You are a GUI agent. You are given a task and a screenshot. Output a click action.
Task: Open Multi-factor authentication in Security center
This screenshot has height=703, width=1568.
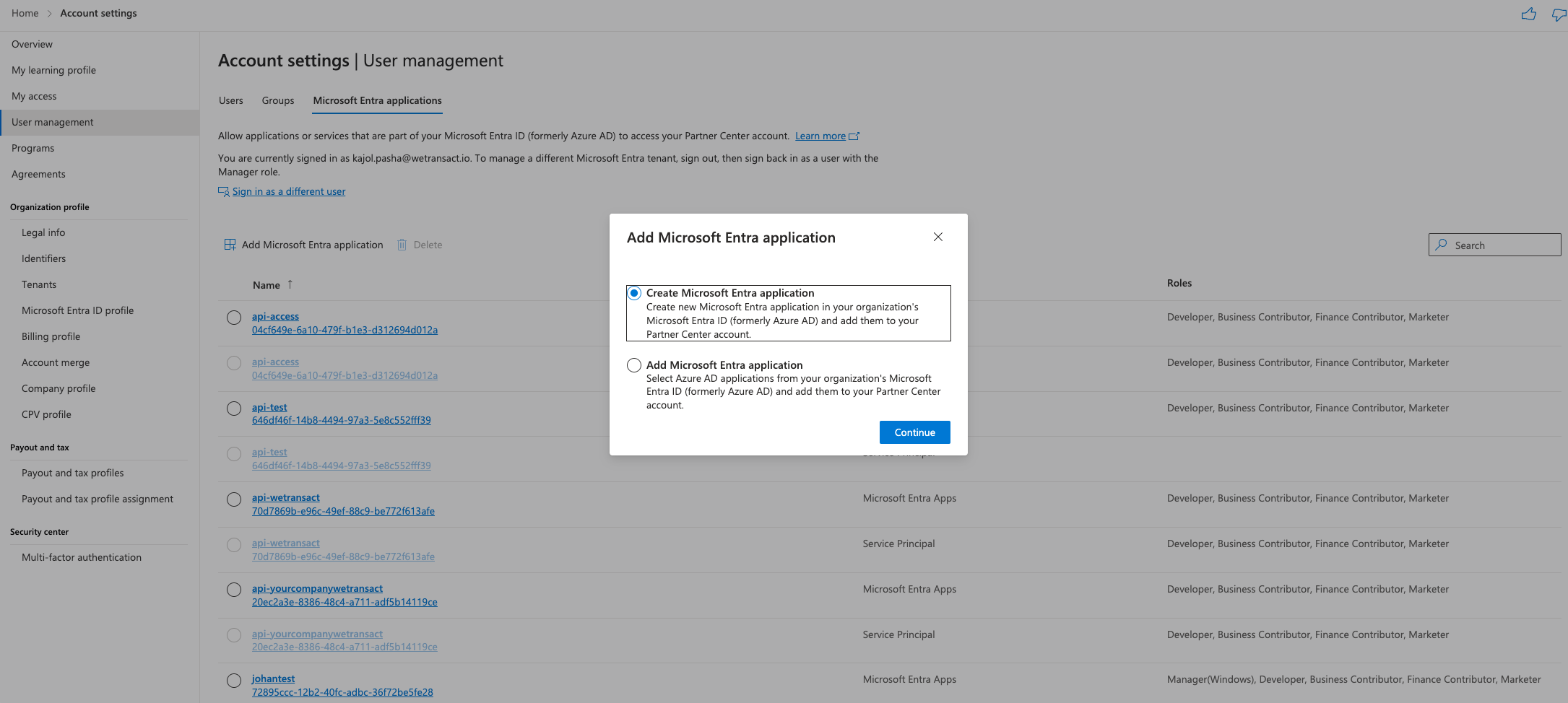[82, 557]
